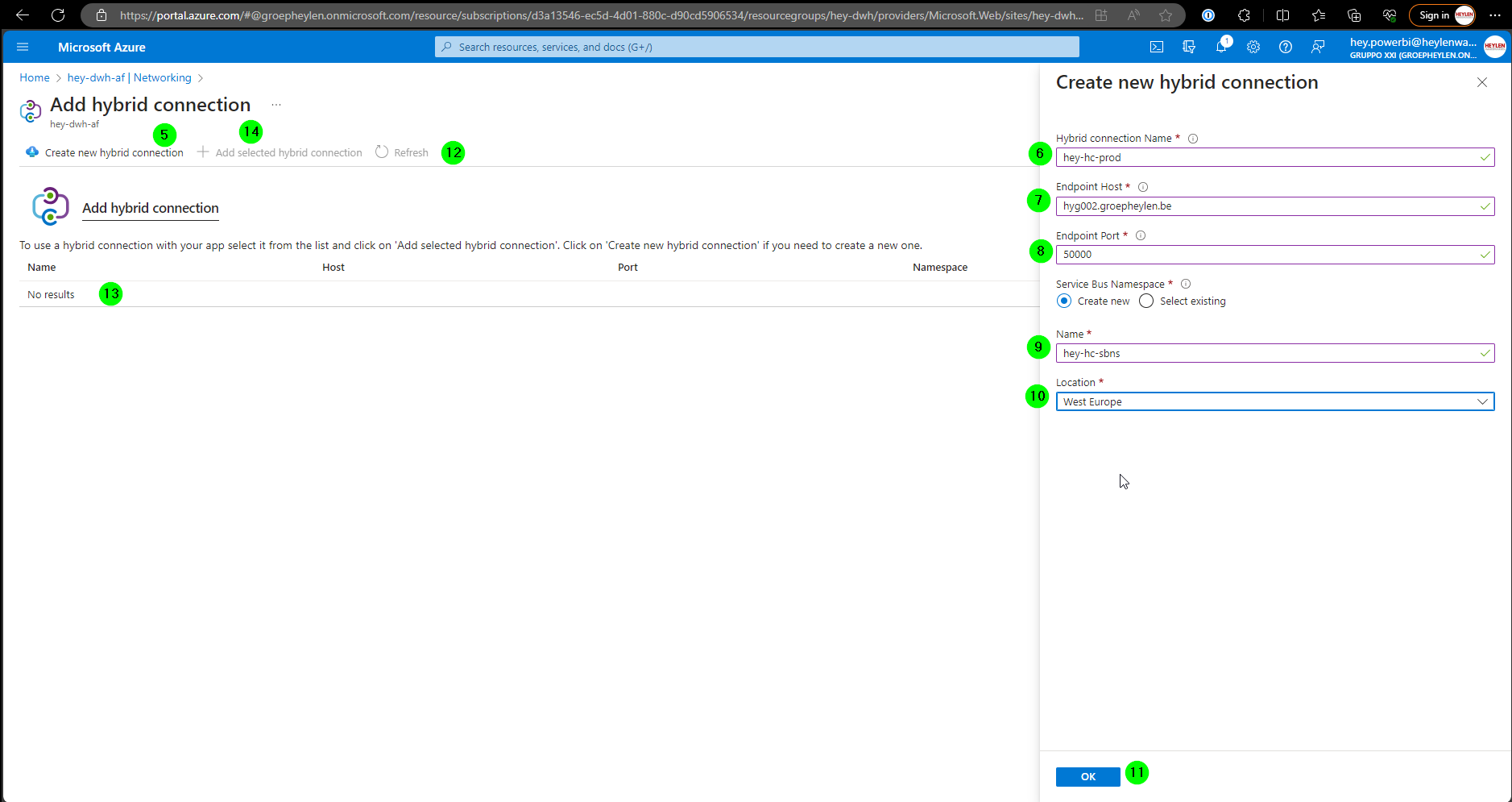
Task: Sort by the Host column header
Action: pyautogui.click(x=333, y=268)
